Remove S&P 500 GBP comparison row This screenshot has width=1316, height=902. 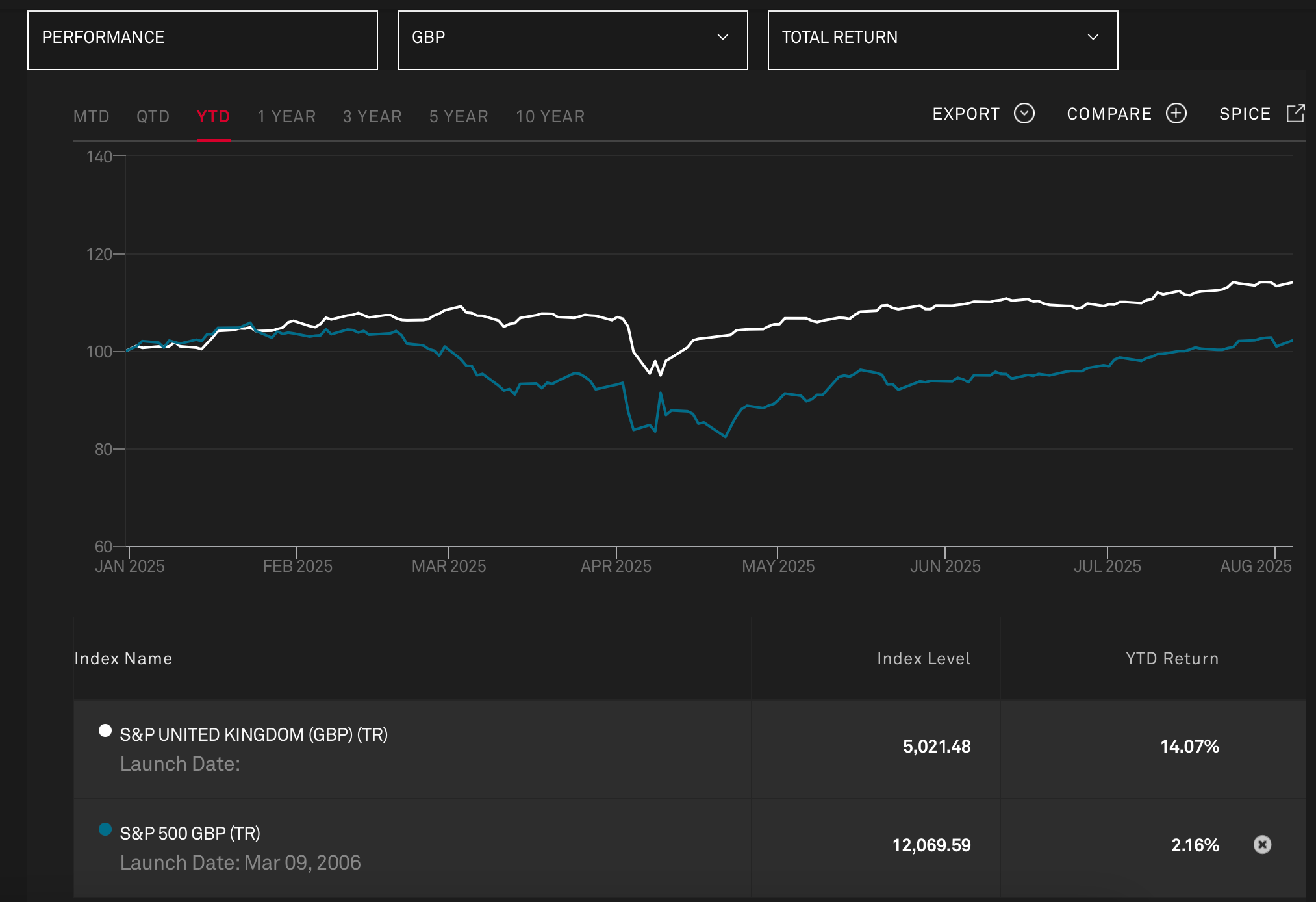pyautogui.click(x=1262, y=844)
